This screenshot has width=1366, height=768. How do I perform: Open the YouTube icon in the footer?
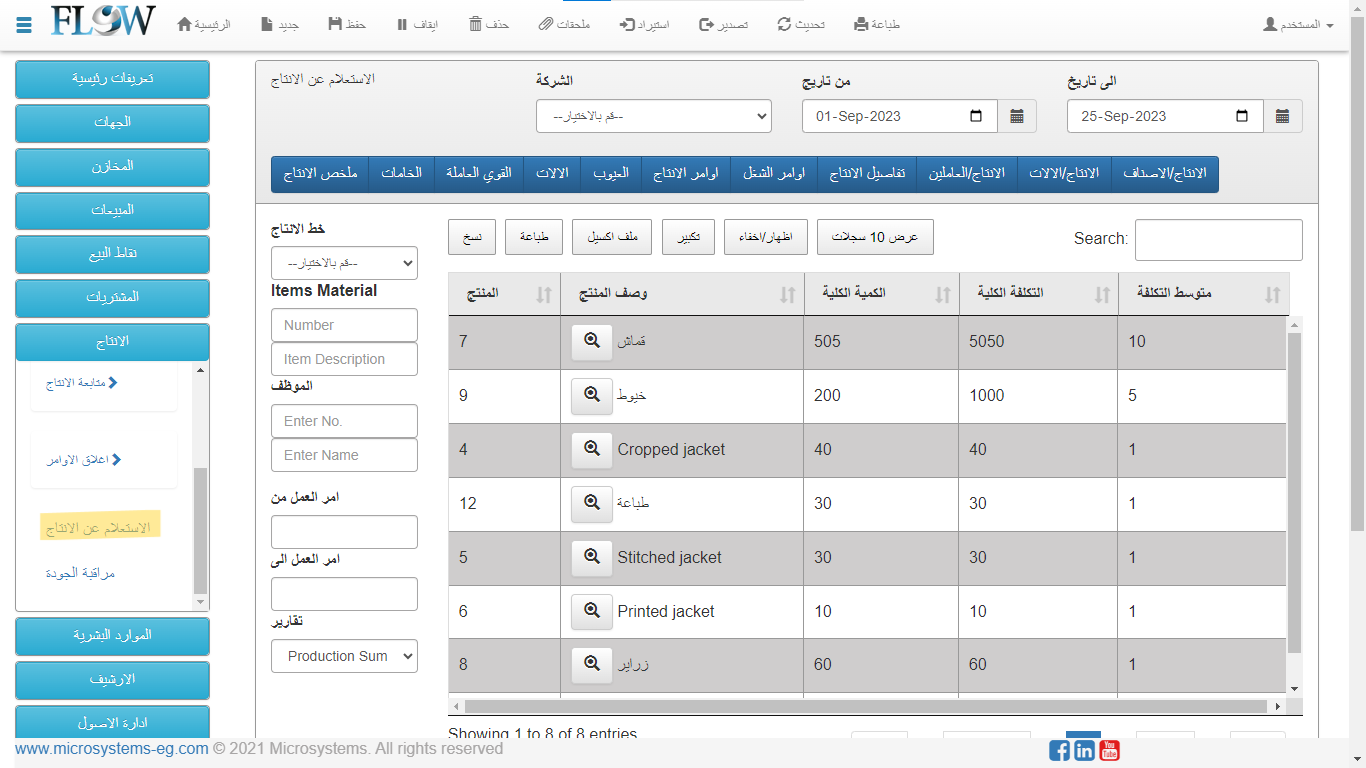coord(1109,750)
